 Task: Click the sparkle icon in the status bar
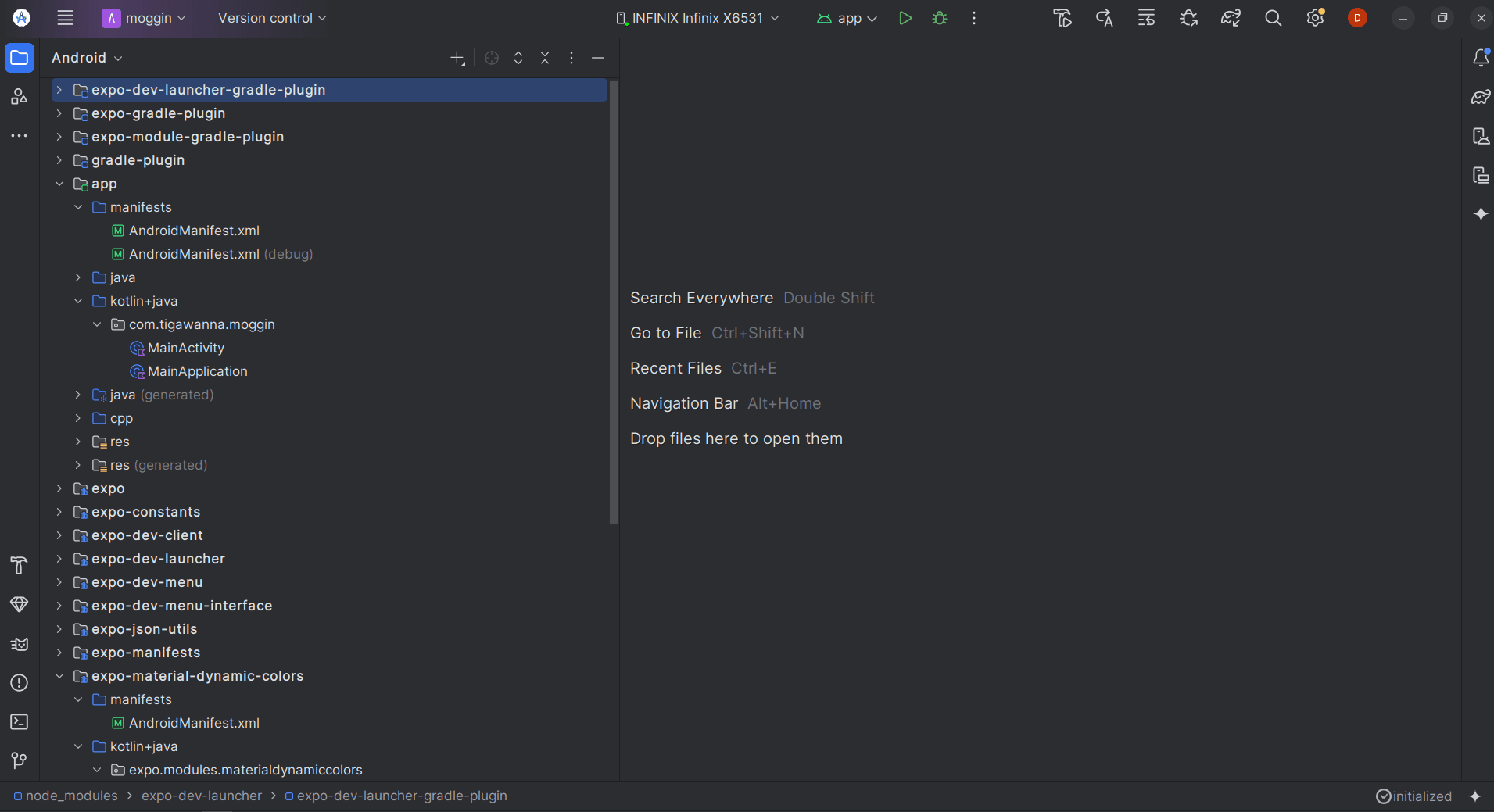pyautogui.click(x=1475, y=796)
